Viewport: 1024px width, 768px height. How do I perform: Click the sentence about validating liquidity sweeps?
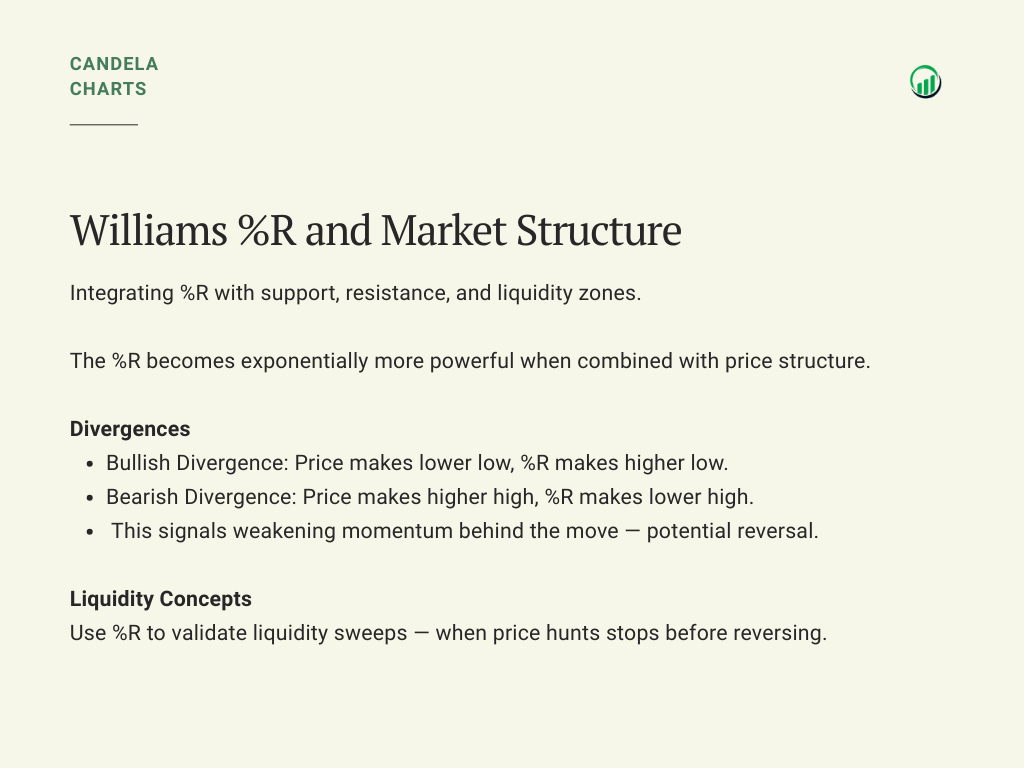click(448, 633)
